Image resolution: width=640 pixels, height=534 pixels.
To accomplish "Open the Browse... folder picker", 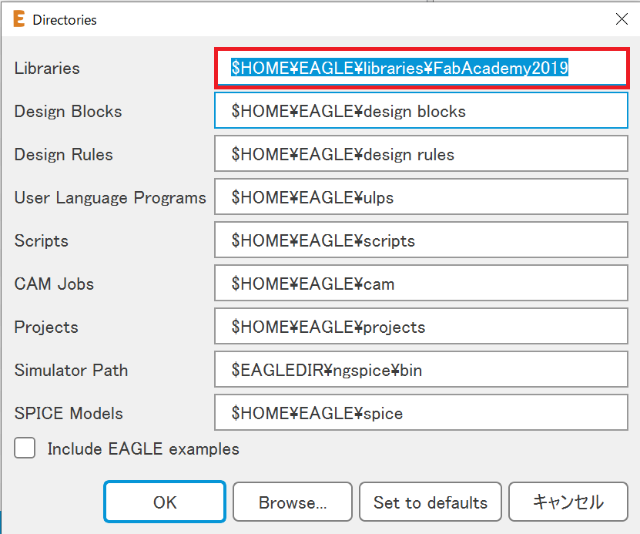I will point(292,502).
